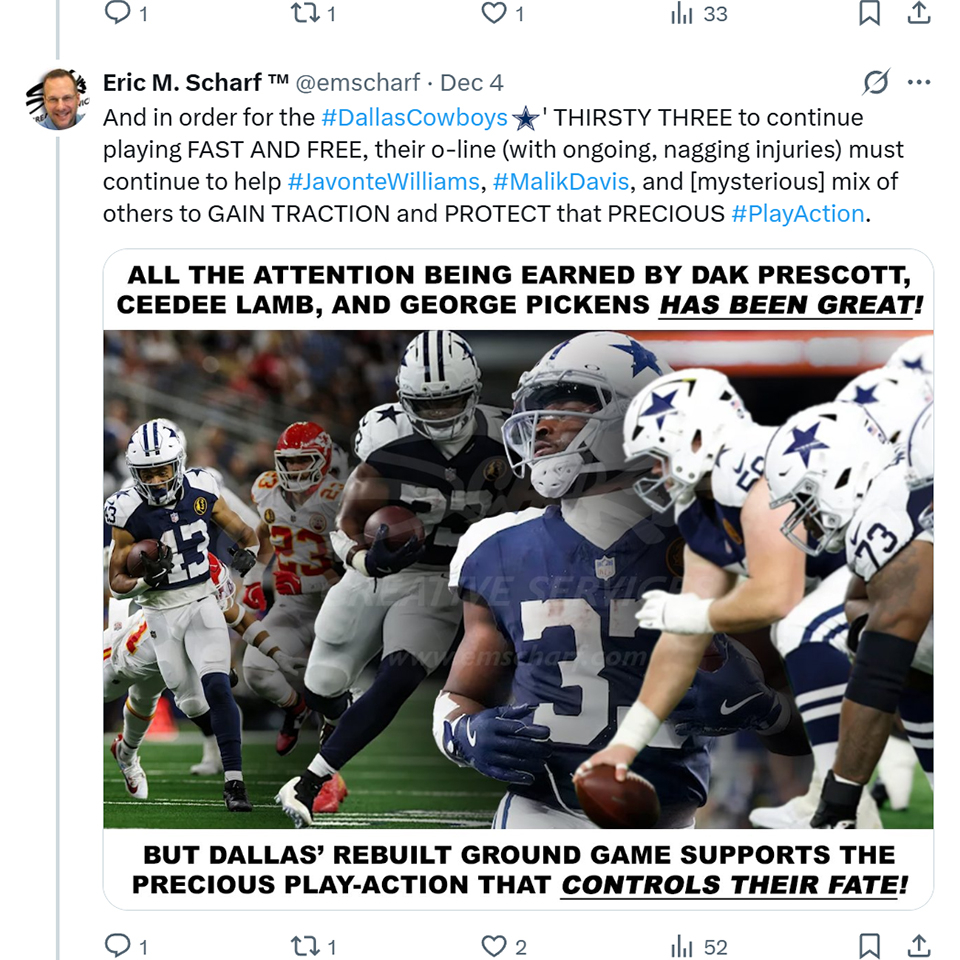Viewport: 960px width, 960px height.
Task: Like the post with 2 likes
Action: 494,945
